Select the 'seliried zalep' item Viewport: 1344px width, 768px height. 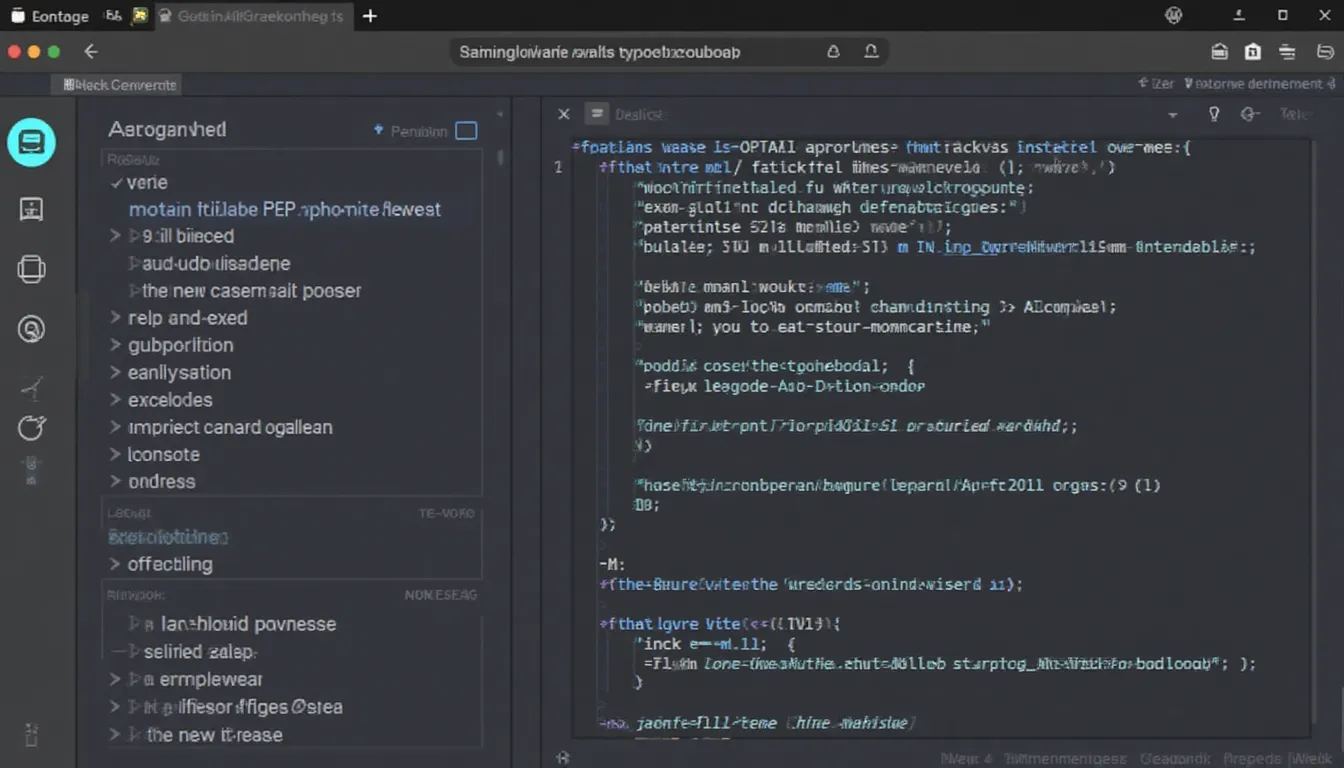[199, 651]
